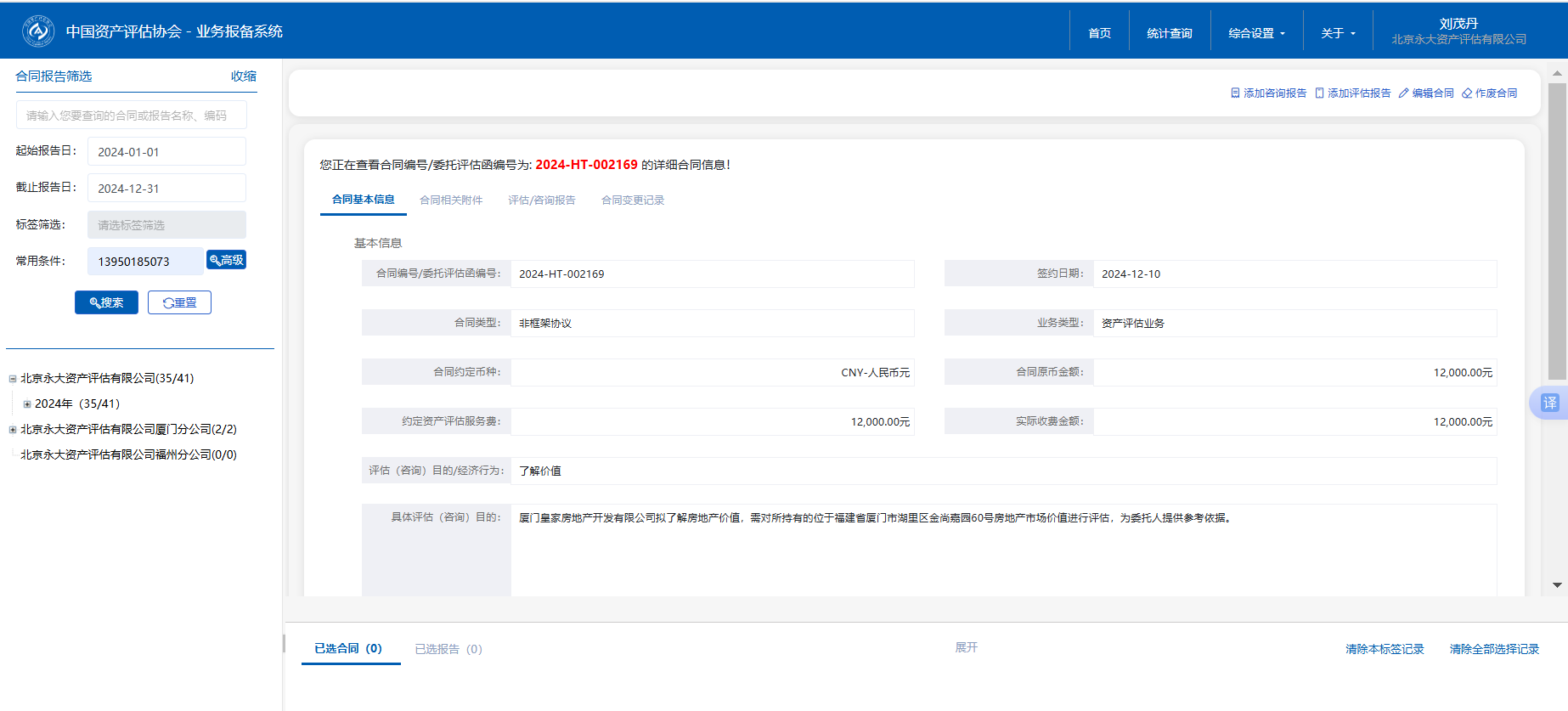Click the 添加评估报告 icon
The width and height of the screenshot is (1568, 711).
(1319, 93)
